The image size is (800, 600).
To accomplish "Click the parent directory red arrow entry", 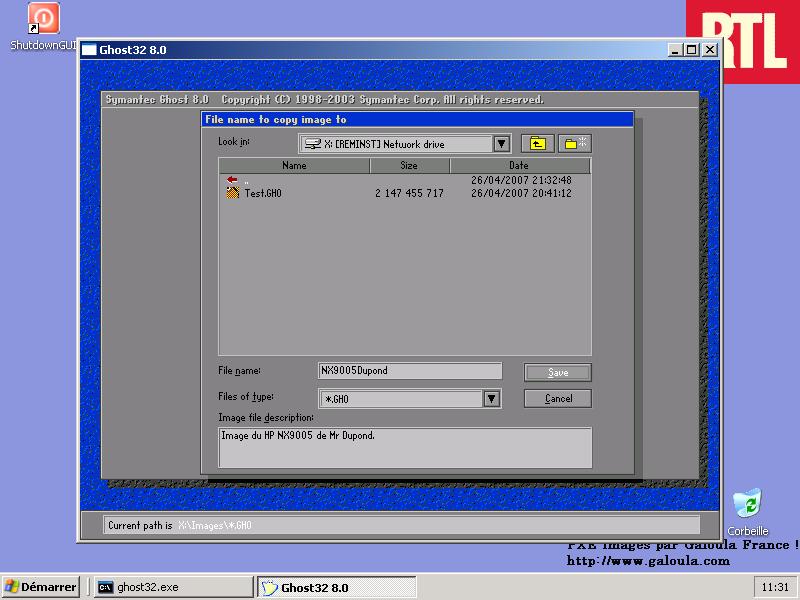I will point(232,180).
